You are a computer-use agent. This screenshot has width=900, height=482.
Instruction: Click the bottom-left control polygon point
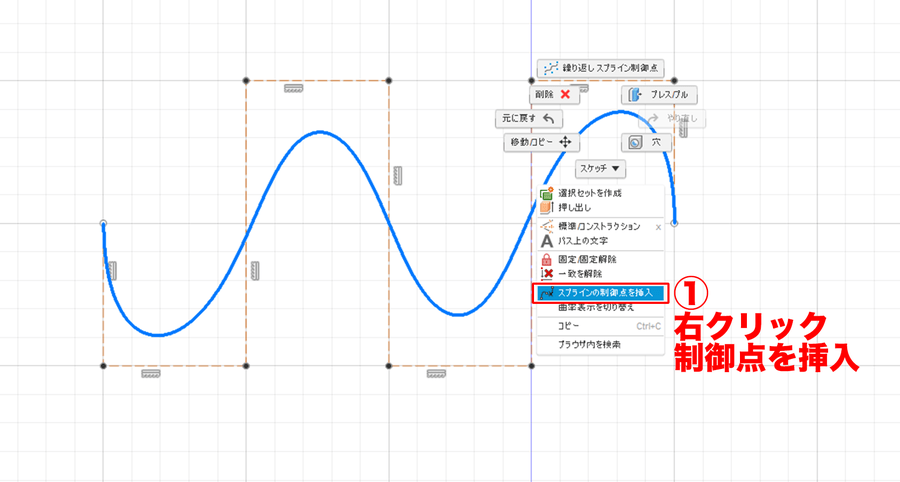103,366
